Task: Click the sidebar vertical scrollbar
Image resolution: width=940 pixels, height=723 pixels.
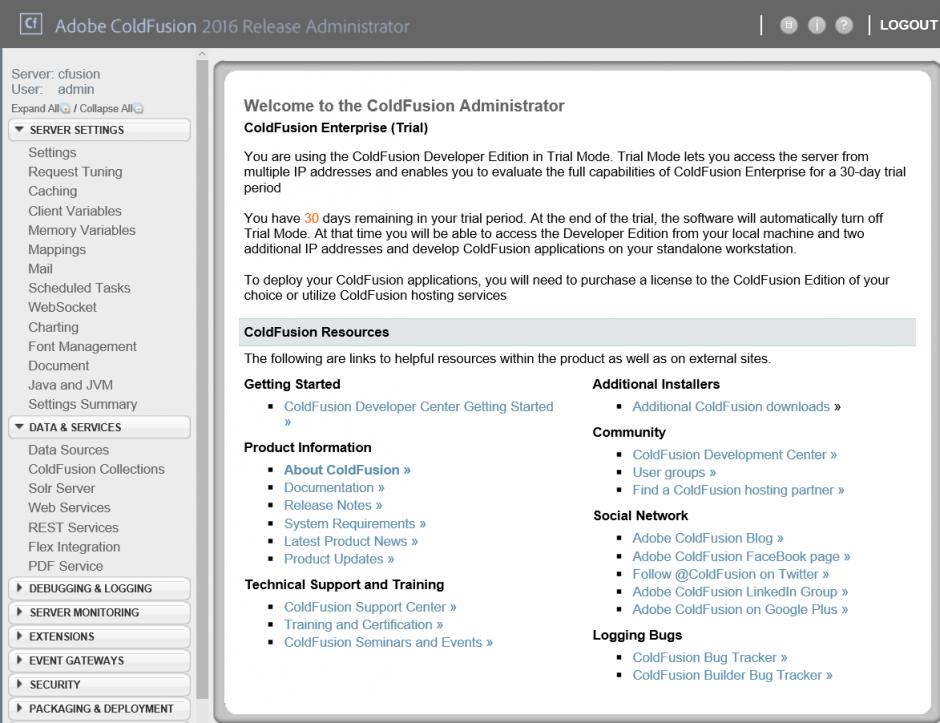Action: pos(202,379)
